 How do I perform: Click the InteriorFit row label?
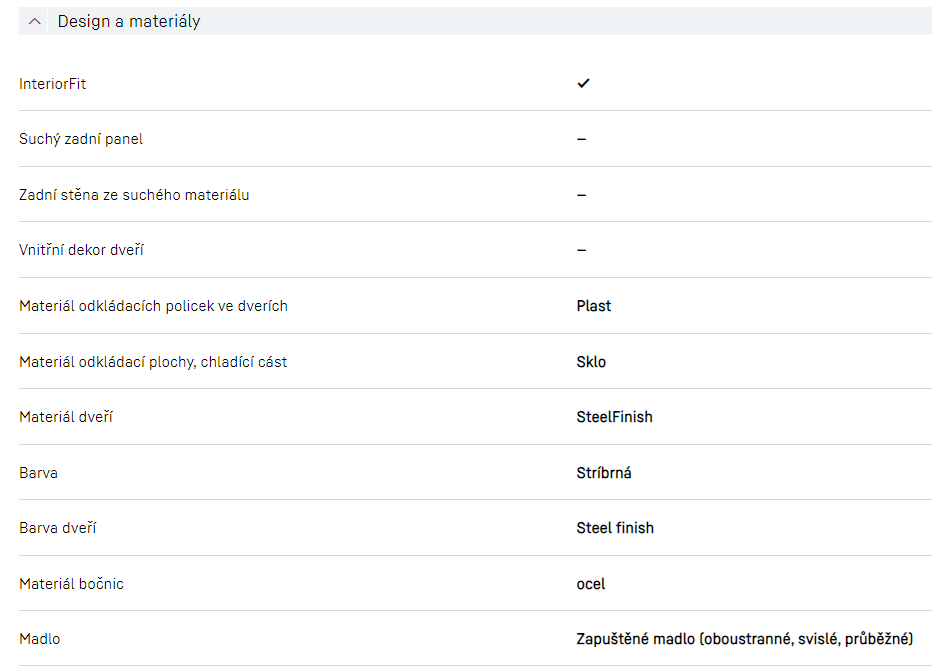pyautogui.click(x=53, y=84)
